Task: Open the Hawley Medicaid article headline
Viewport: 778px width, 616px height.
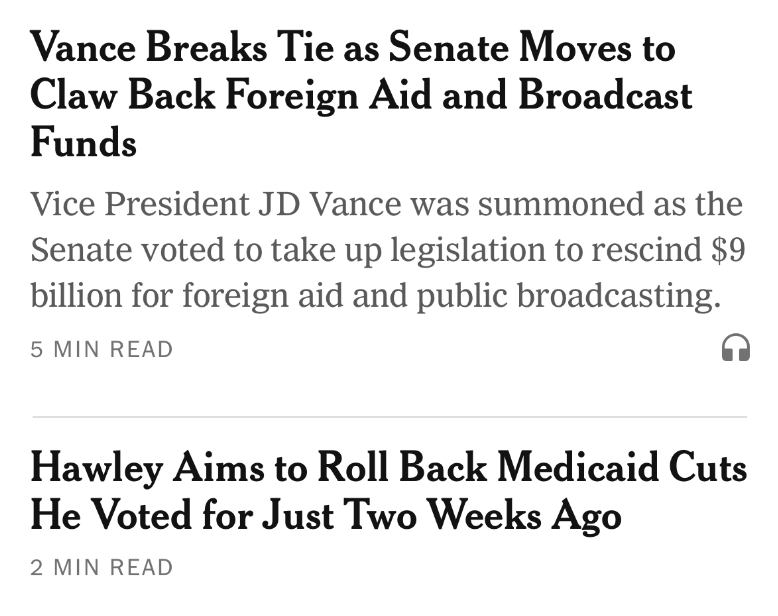Action: pos(388,491)
